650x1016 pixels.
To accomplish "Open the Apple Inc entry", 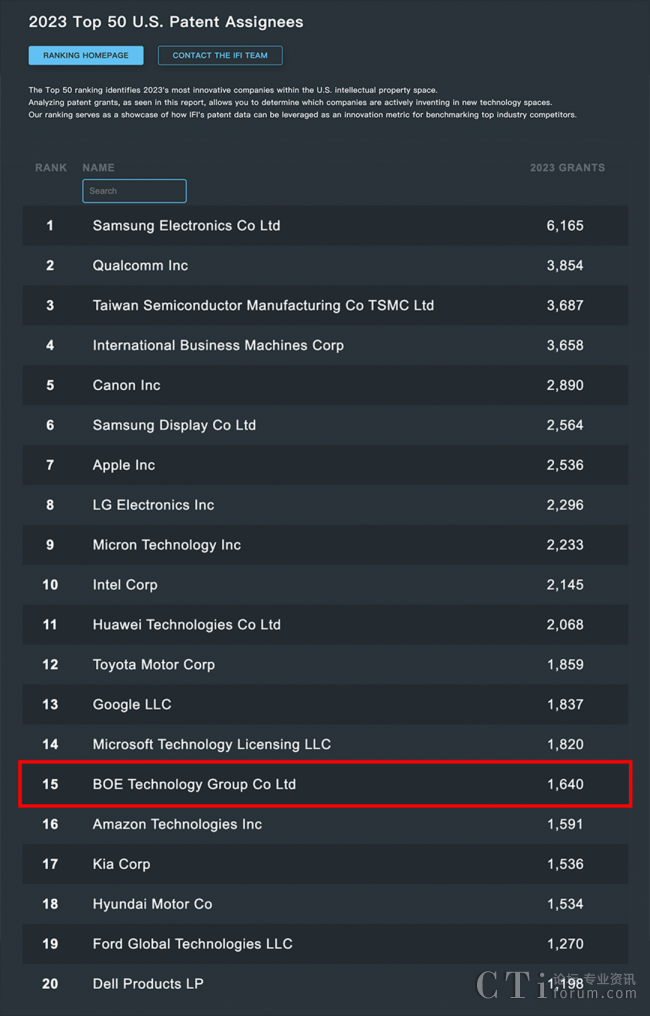I will [124, 466].
